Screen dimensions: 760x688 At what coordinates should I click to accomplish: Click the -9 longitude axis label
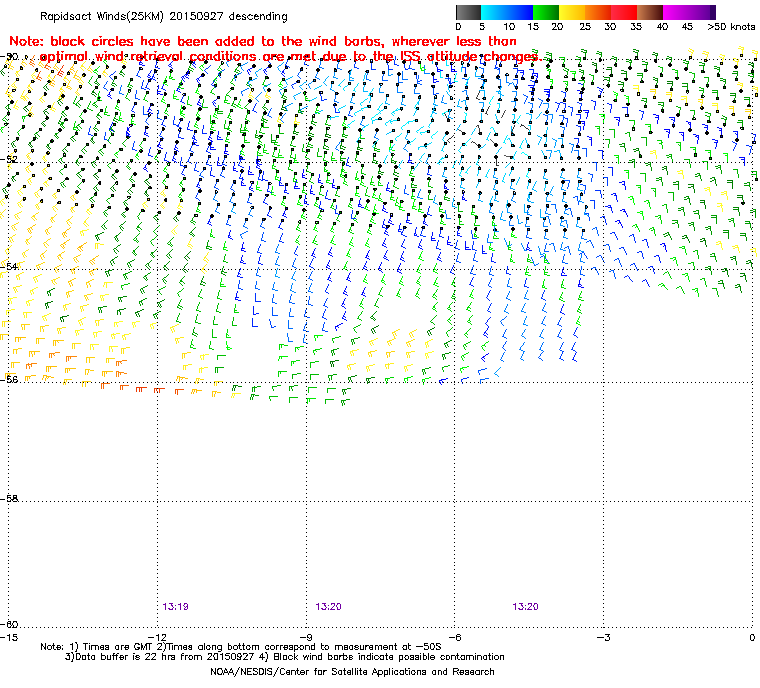[305, 637]
